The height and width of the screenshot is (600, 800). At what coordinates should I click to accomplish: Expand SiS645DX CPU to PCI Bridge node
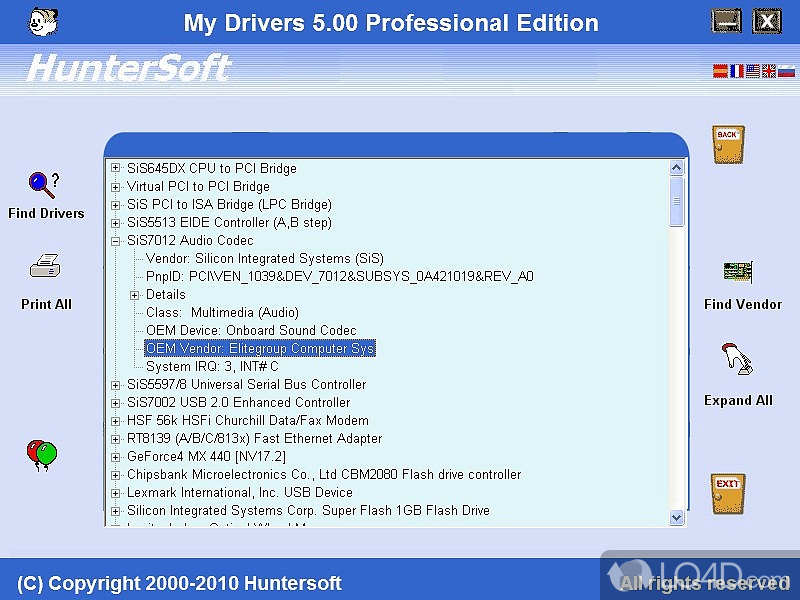(116, 168)
